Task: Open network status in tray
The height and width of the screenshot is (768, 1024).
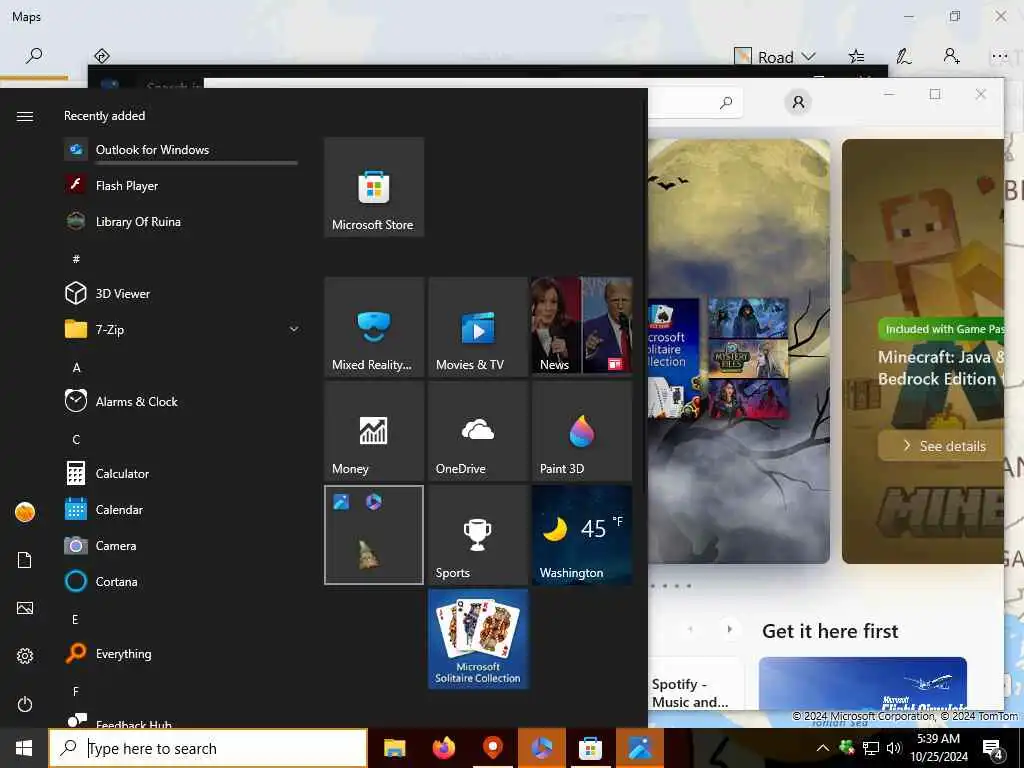Action: pos(871,748)
